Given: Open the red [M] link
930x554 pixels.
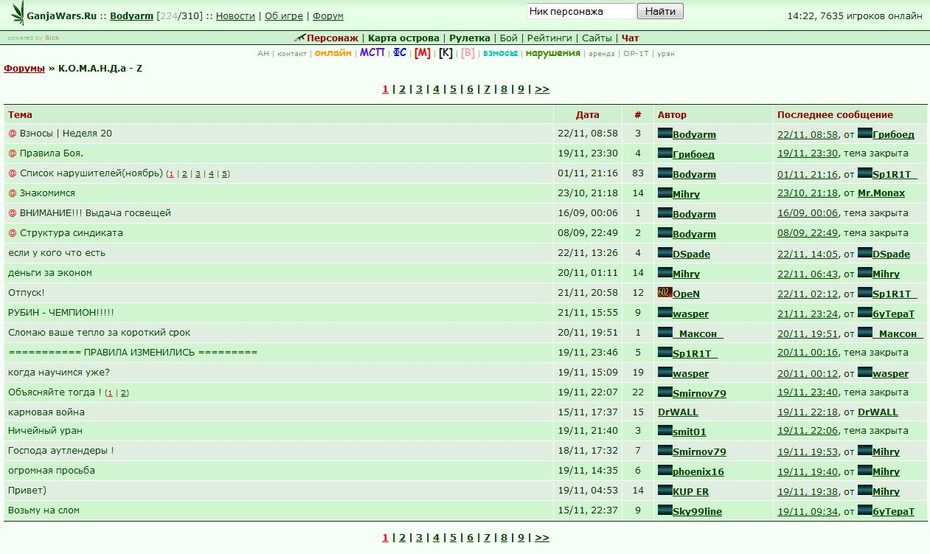Looking at the screenshot, I should (x=422, y=53).
